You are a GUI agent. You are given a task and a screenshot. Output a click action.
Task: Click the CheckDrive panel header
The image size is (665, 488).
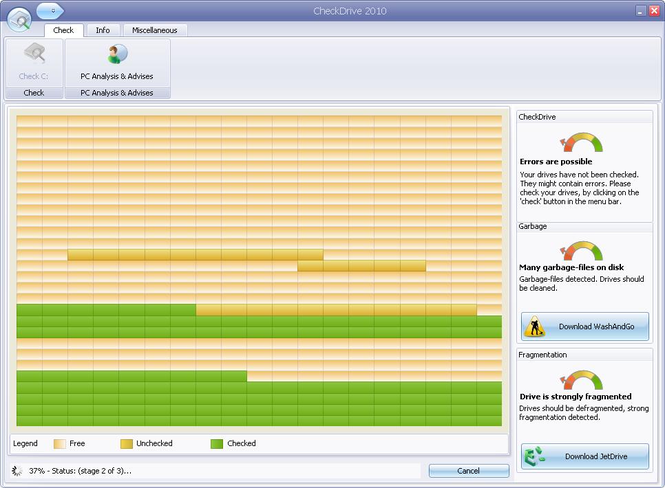584,117
